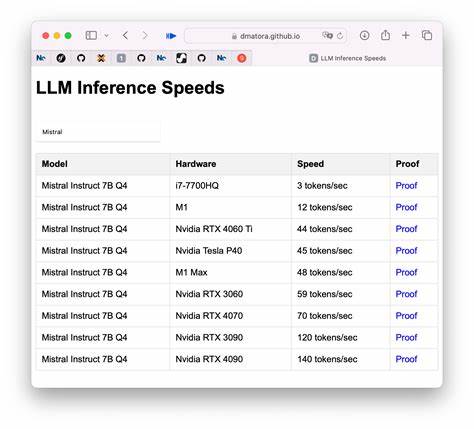The width and height of the screenshot is (474, 429).
Task: Click the green full-screen window button
Action: [68, 36]
